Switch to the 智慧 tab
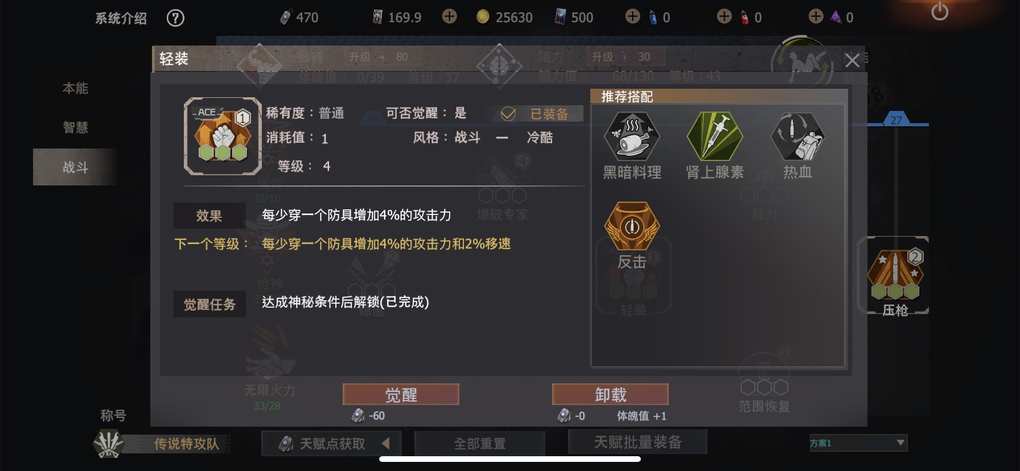This screenshot has height=471, width=1020. pos(75,128)
